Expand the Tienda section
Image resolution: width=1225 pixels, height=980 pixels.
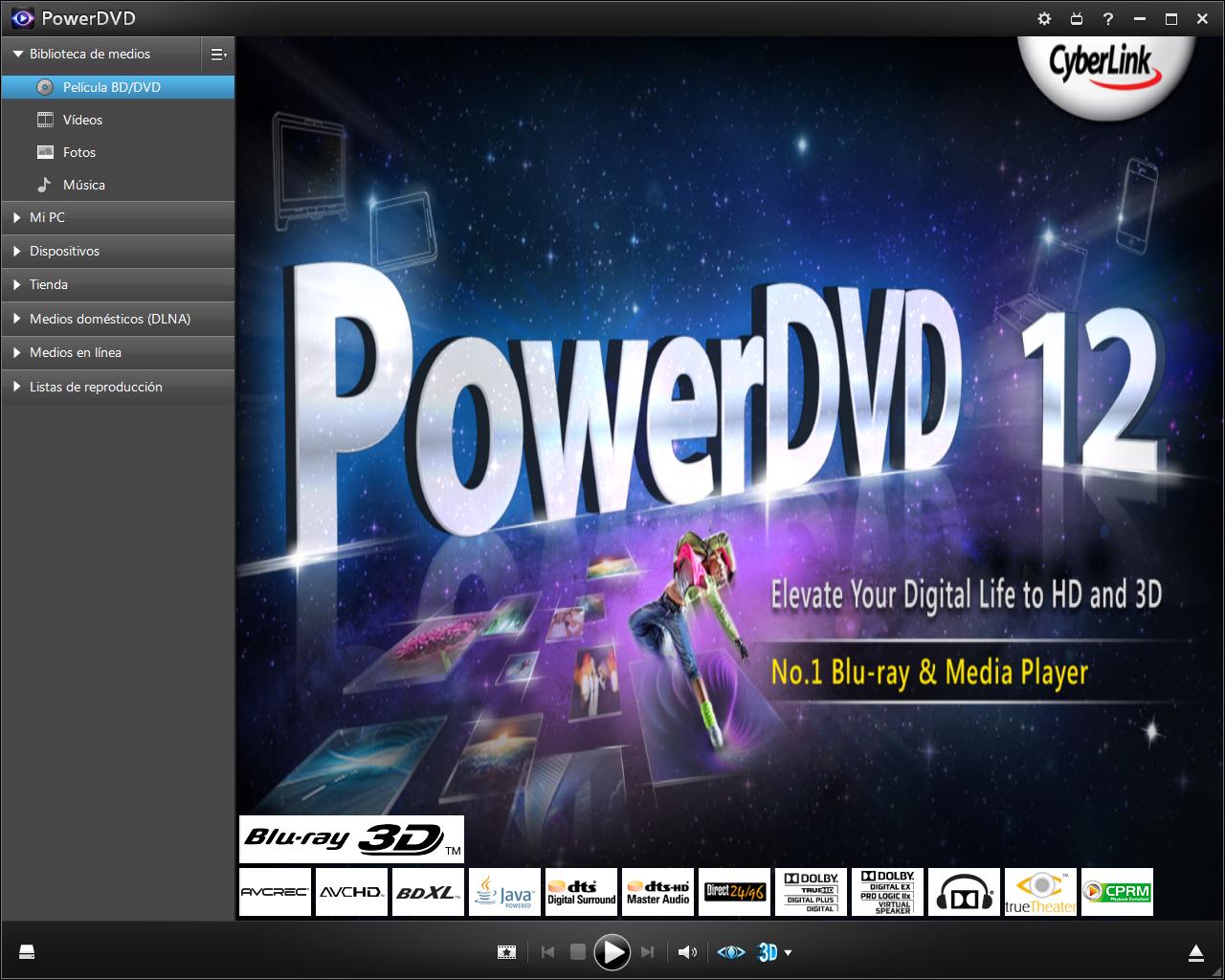coord(118,285)
